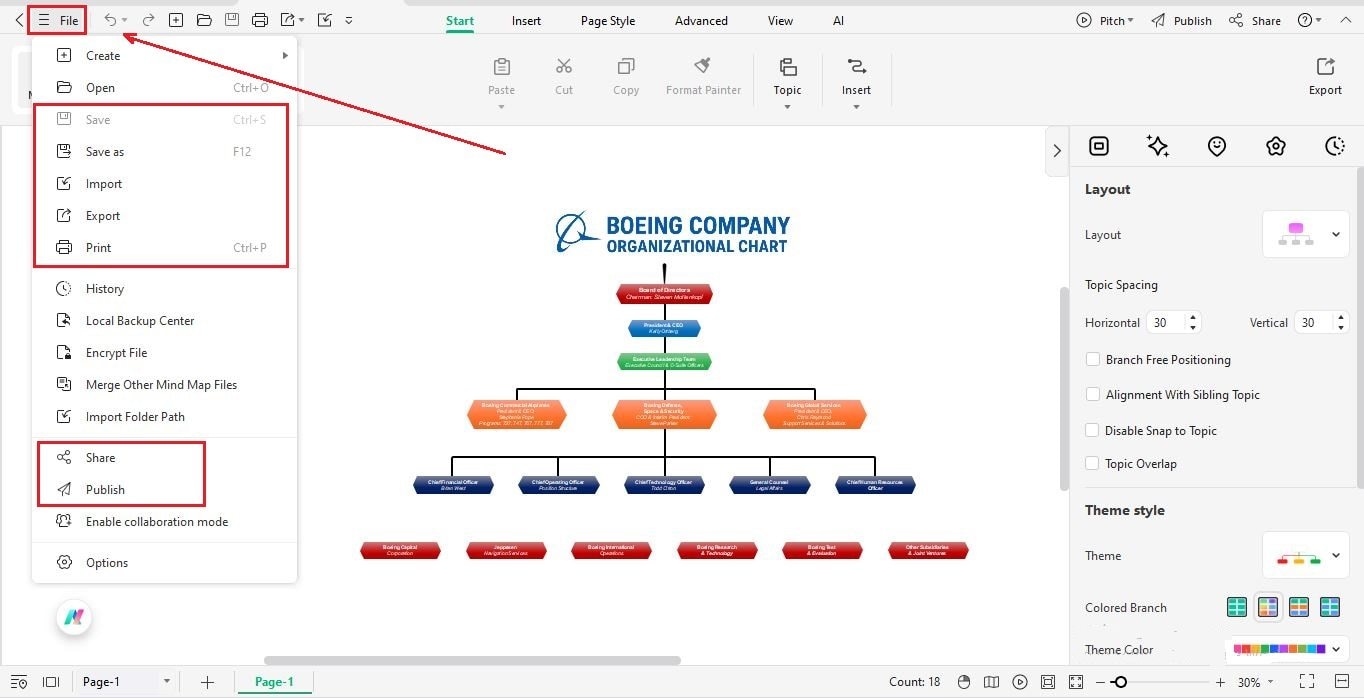1364x698 pixels.
Task: Enable collaboration mode menu entry
Action: (165, 522)
